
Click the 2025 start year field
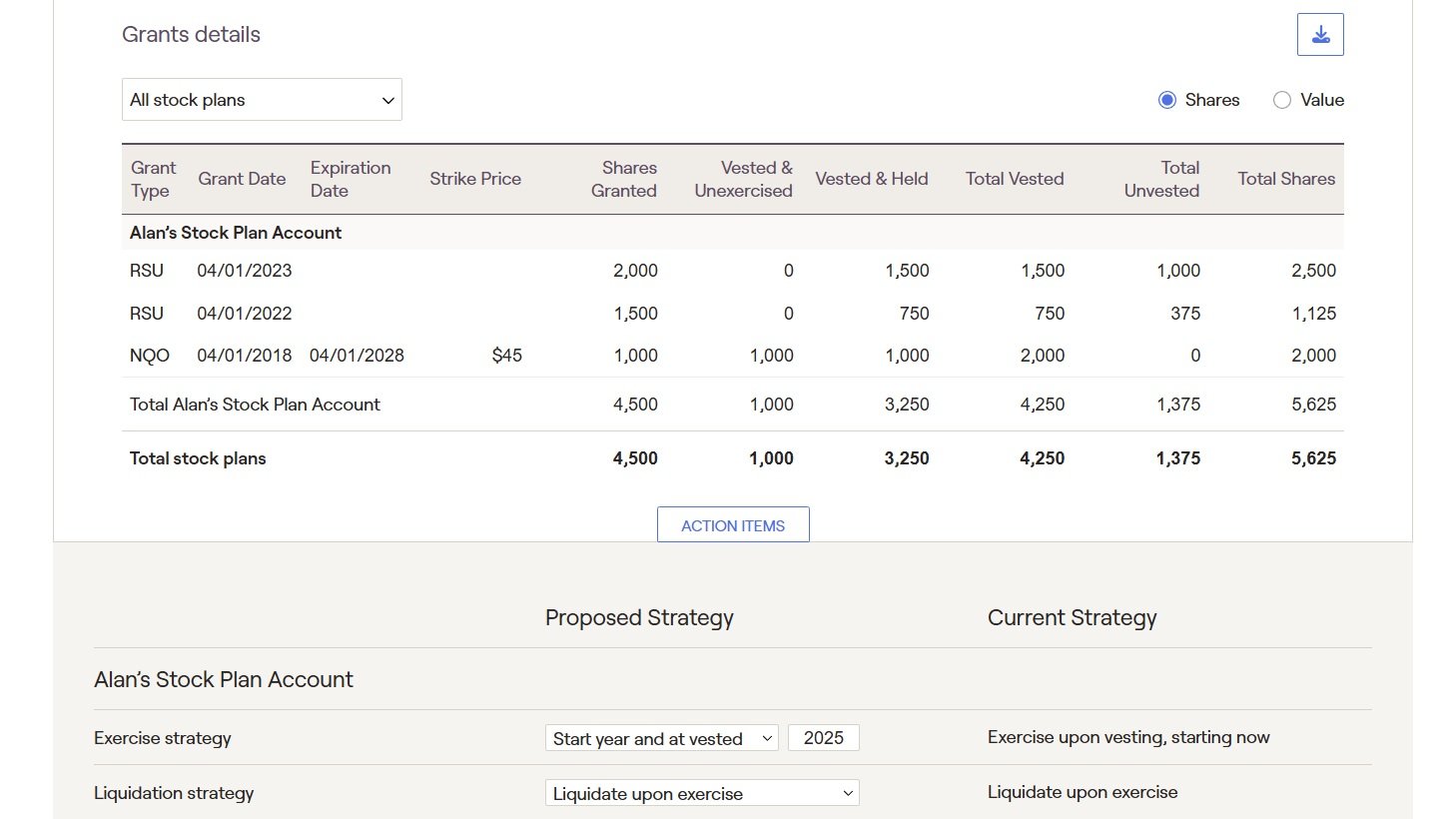(824, 738)
